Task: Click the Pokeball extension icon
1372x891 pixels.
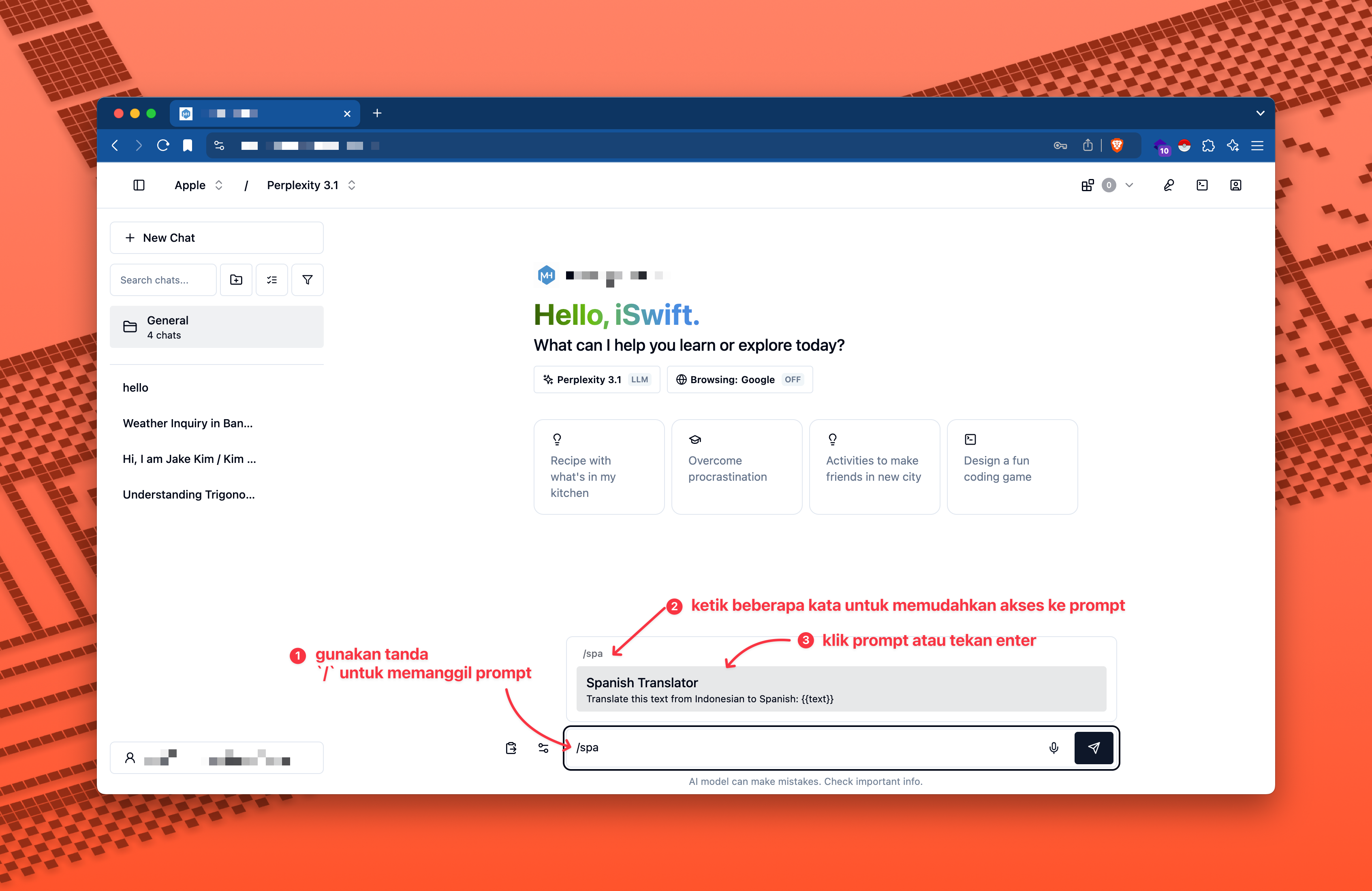Action: [x=1184, y=145]
